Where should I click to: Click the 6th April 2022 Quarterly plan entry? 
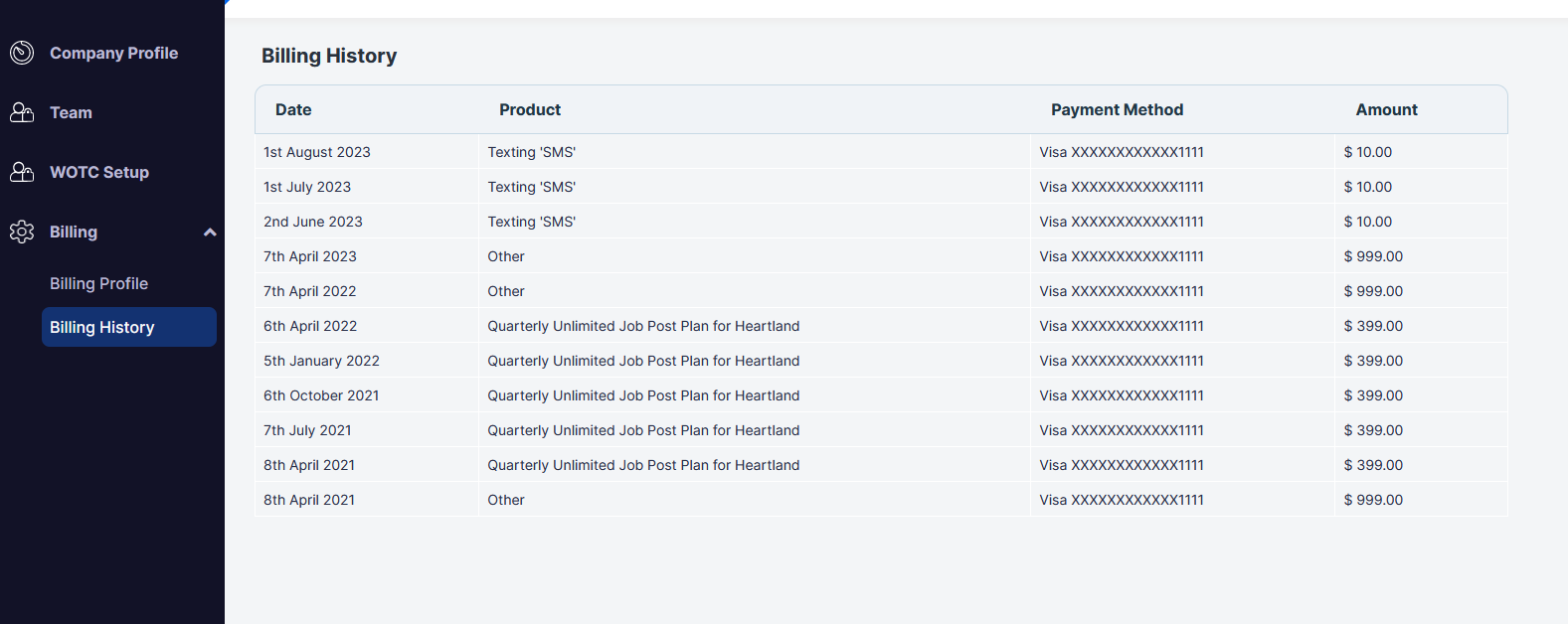pos(643,326)
